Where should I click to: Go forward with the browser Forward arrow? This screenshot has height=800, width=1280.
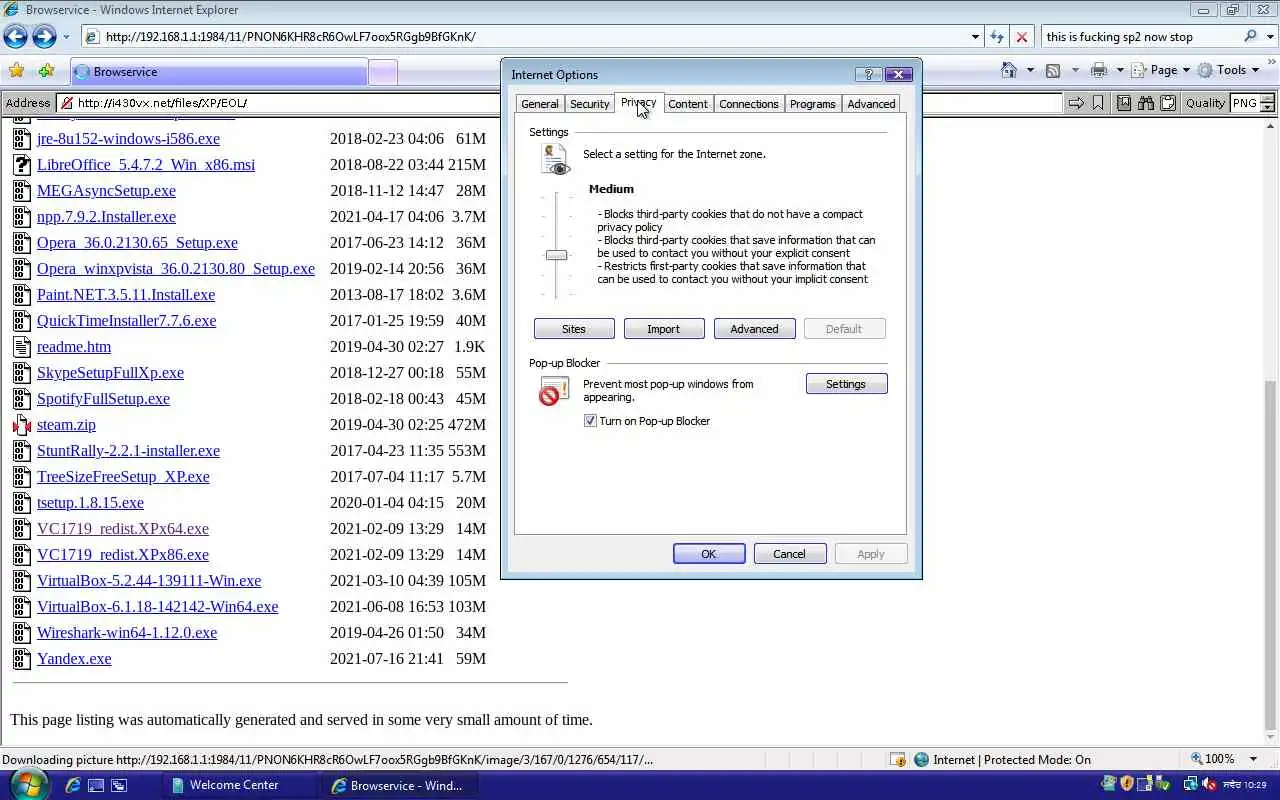(44, 37)
